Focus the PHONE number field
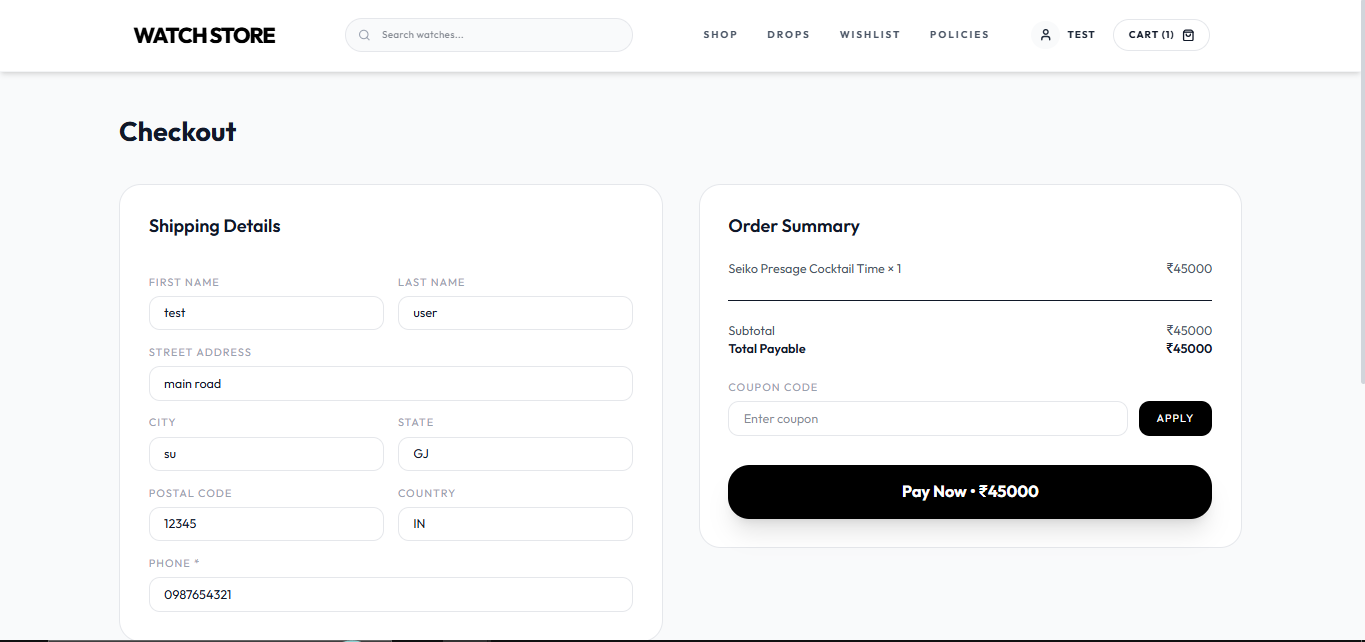 [x=390, y=594]
